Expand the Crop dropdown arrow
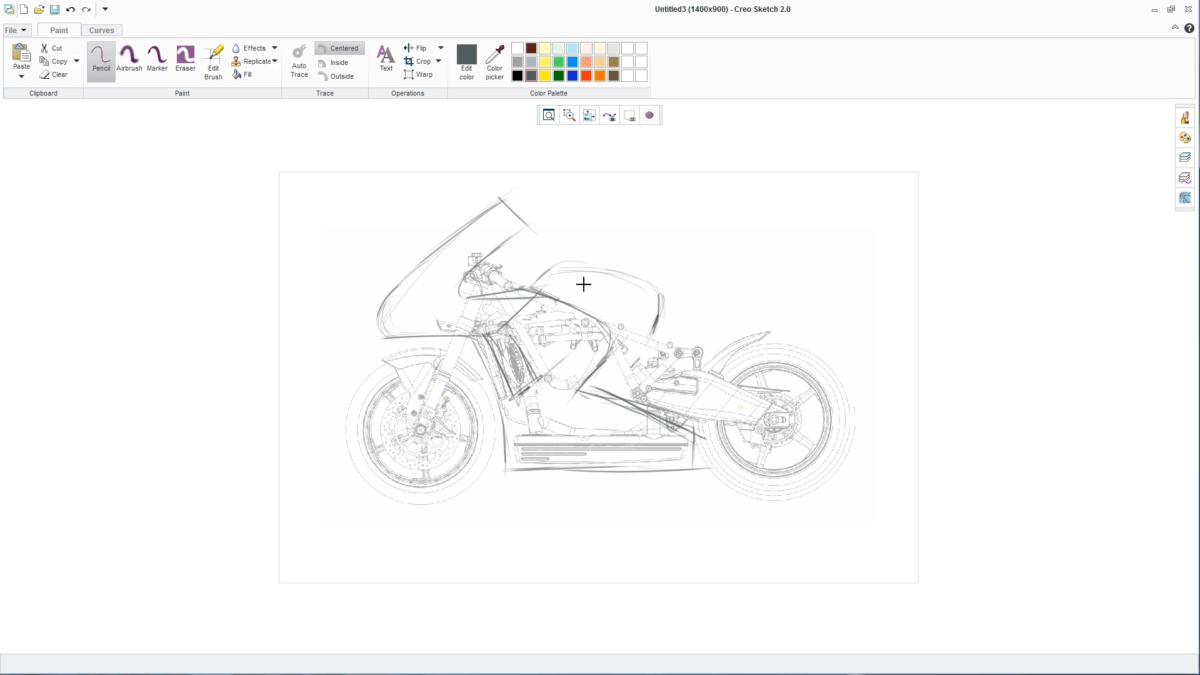This screenshot has width=1200, height=675. pos(439,61)
